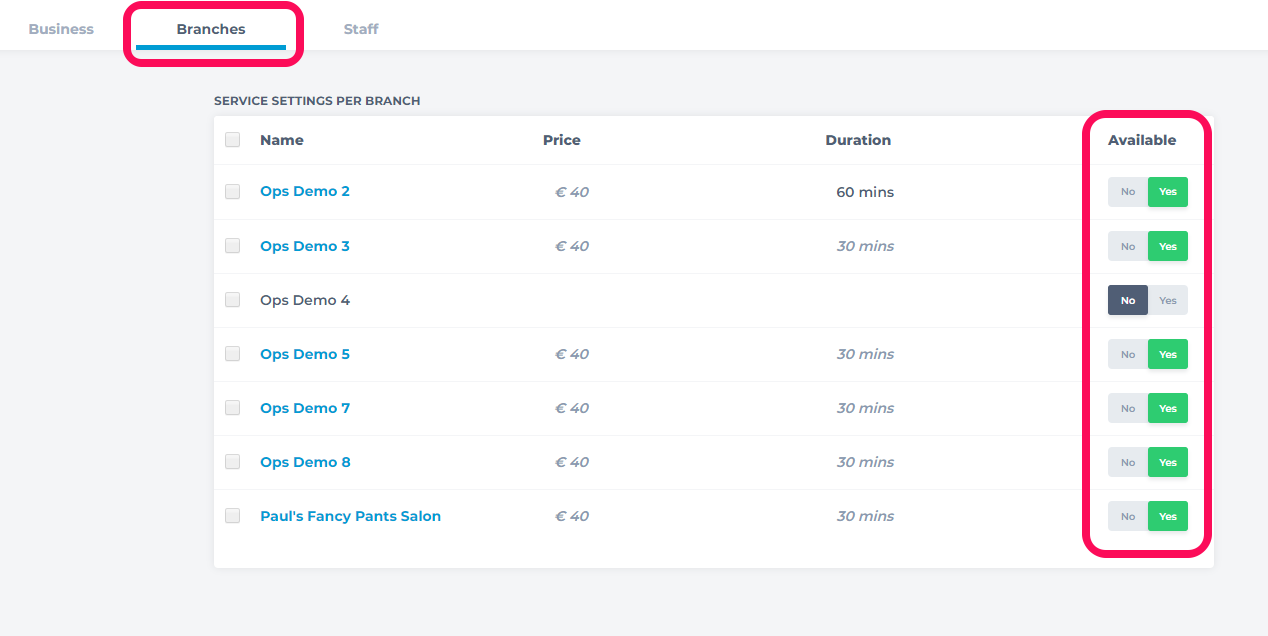Open the Ops Demo 2 branch link
Image resolution: width=1268 pixels, height=636 pixels.
pyautogui.click(x=305, y=191)
